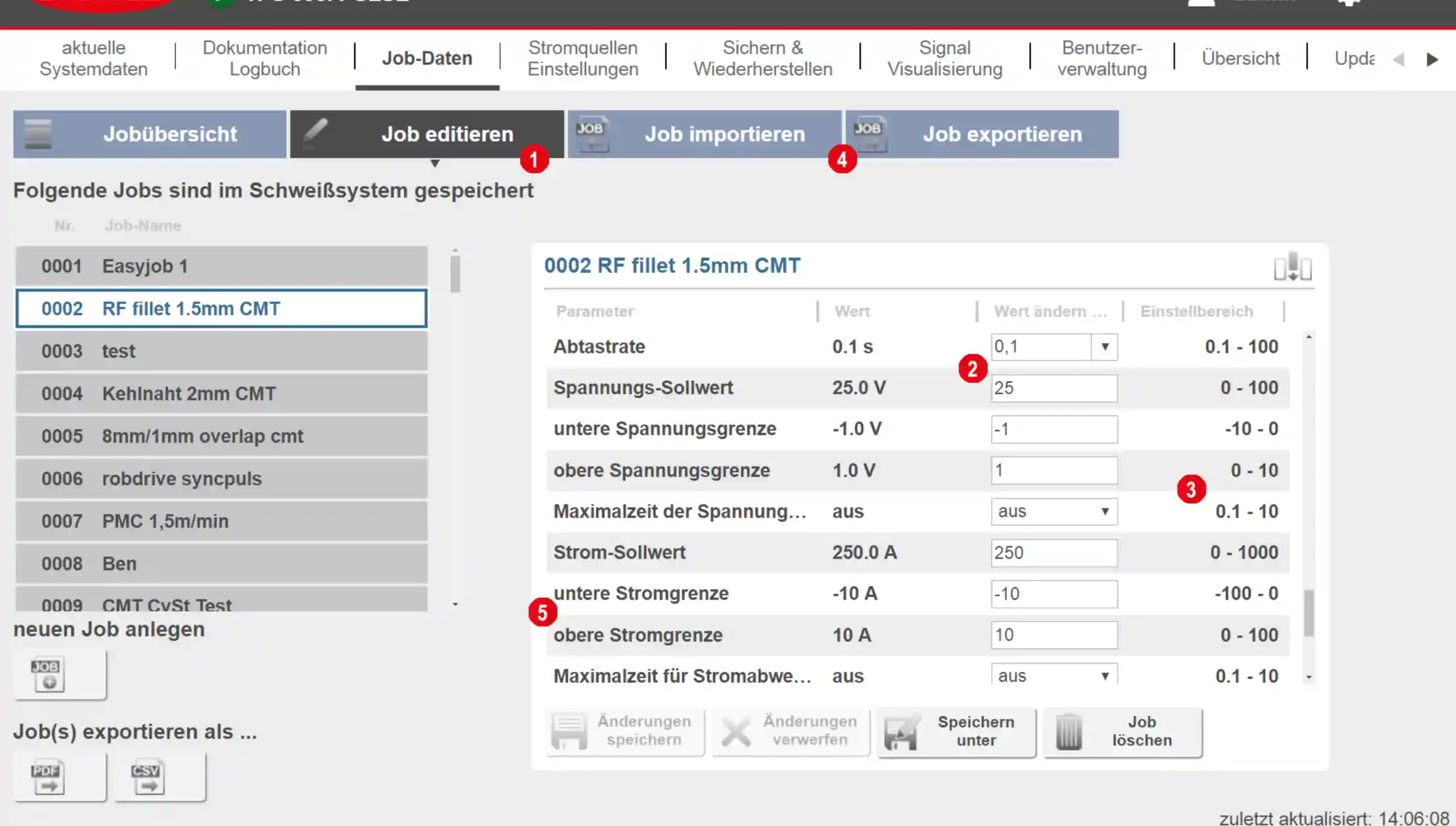This screenshot has width=1456, height=826.
Task: Click the job list scrollbar thumb
Action: (x=455, y=274)
